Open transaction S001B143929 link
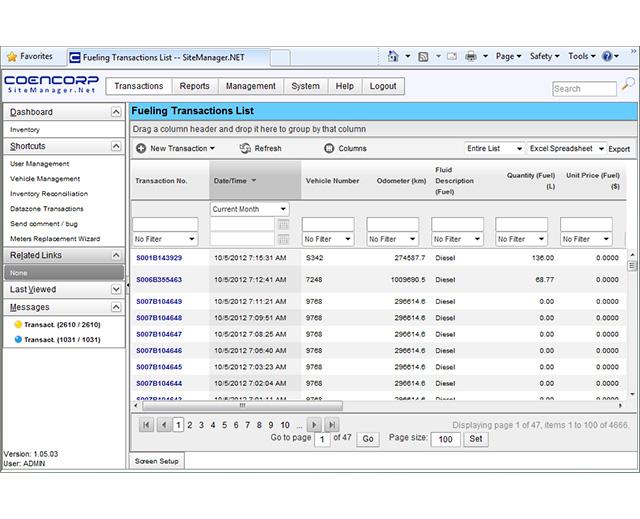Viewport: 640px width, 519px height. [159, 258]
